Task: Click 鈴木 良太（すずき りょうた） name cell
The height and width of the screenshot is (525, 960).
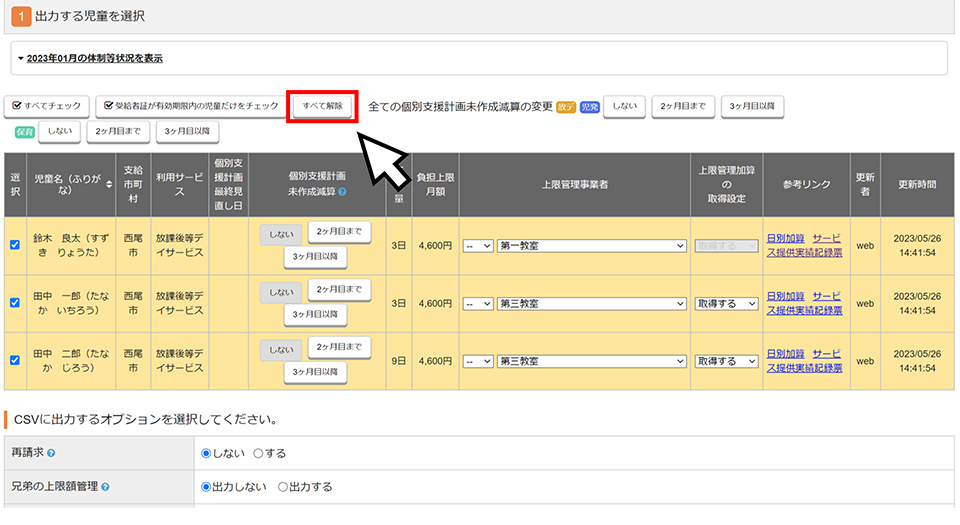Action: 71,245
